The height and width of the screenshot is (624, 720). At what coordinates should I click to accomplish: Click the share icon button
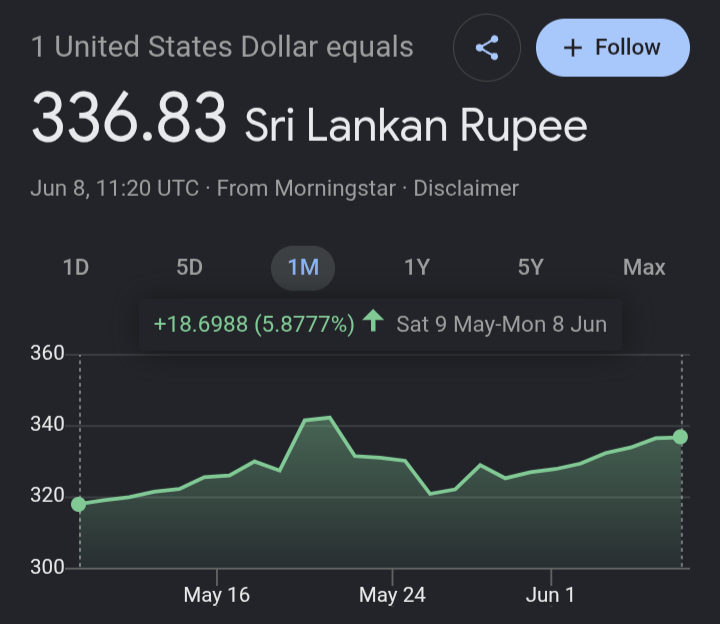[x=487, y=48]
